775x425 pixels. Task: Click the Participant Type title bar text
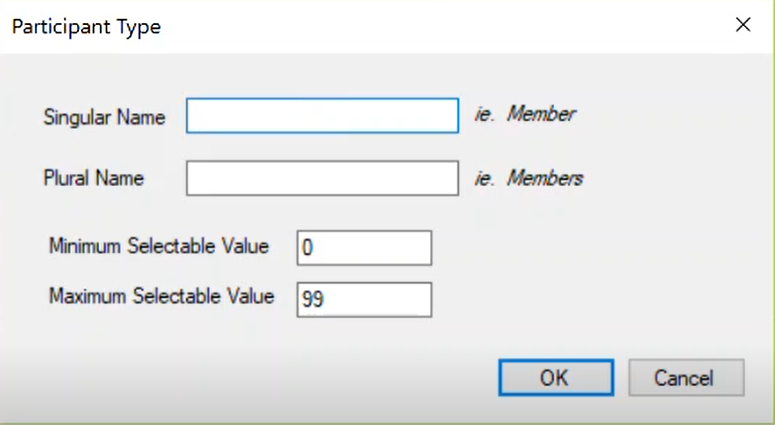click(x=86, y=27)
